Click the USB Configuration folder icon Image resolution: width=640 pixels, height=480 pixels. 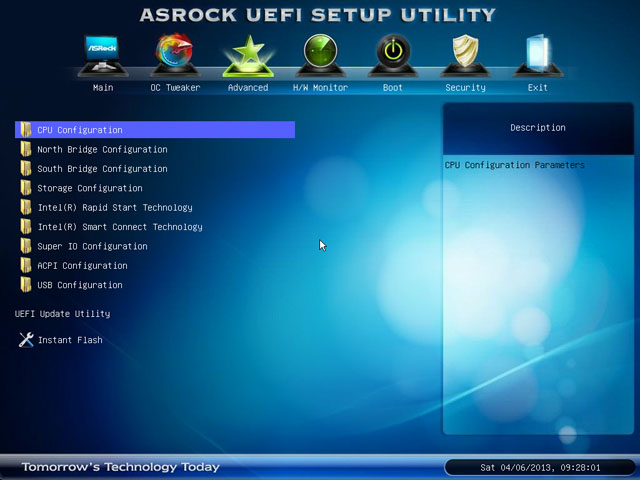click(26, 284)
